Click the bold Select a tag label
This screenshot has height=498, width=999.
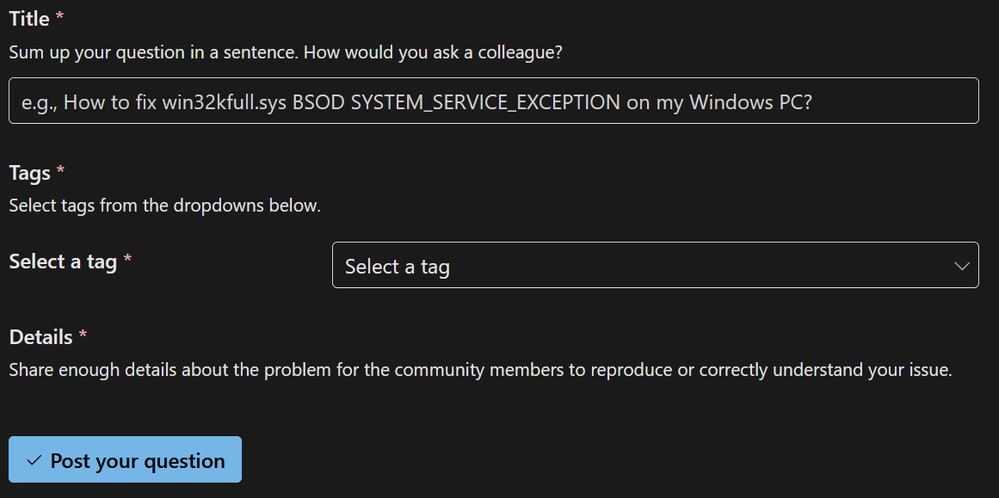click(63, 262)
